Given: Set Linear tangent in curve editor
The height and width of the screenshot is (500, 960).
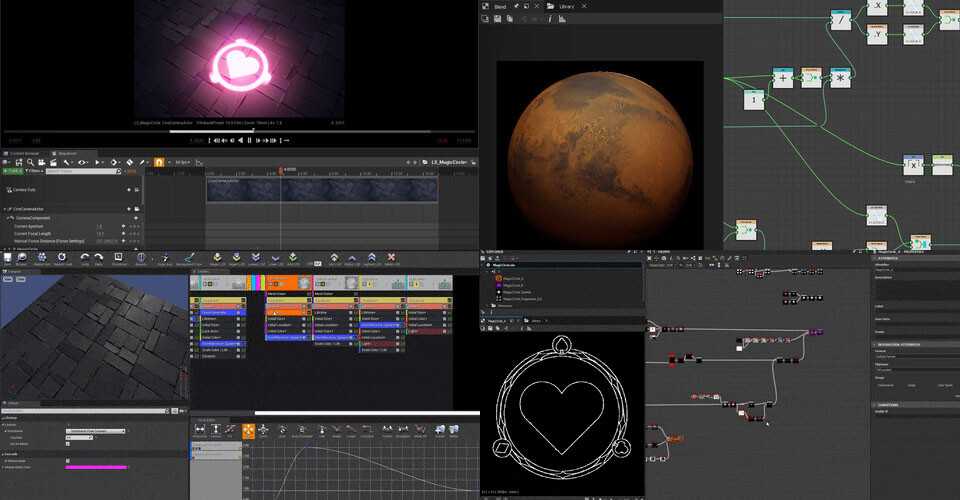Looking at the screenshot, I should (x=351, y=431).
